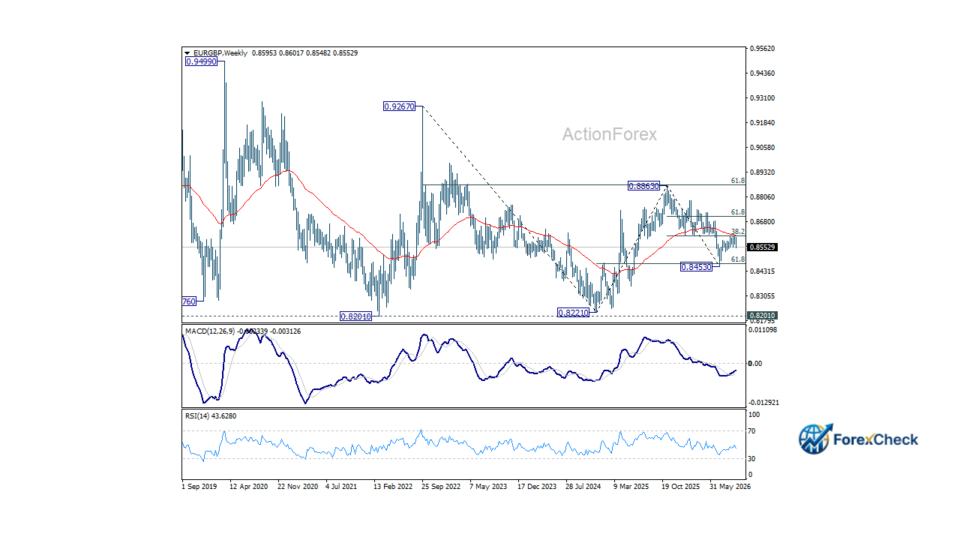Click the 9 Mar 2025 date label
This screenshot has width=960, height=540.
pyautogui.click(x=631, y=487)
